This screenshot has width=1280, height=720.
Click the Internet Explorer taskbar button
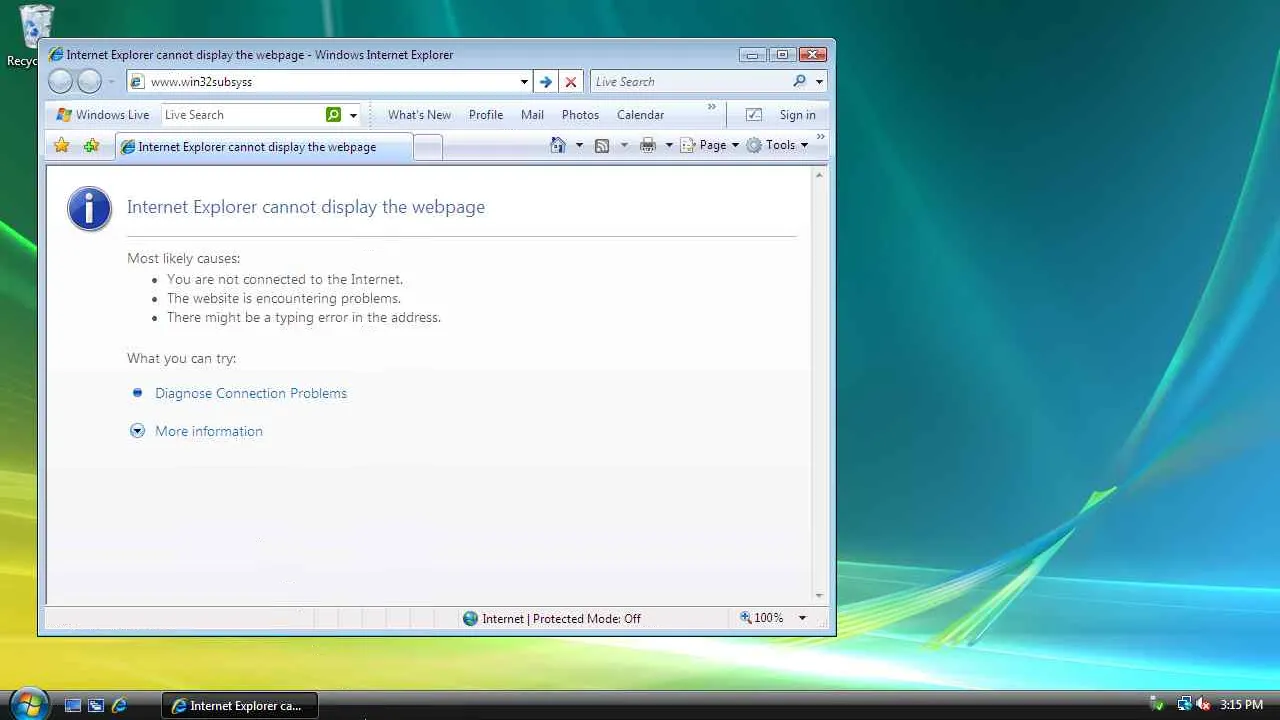tap(240, 705)
